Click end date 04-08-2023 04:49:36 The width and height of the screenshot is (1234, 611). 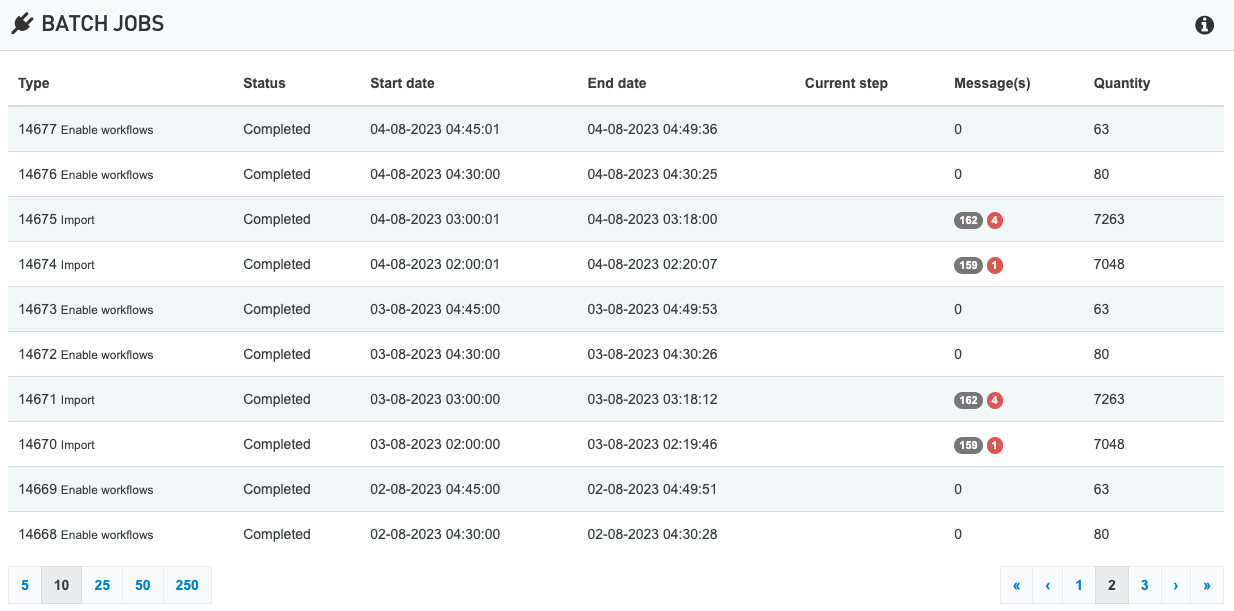coord(652,129)
